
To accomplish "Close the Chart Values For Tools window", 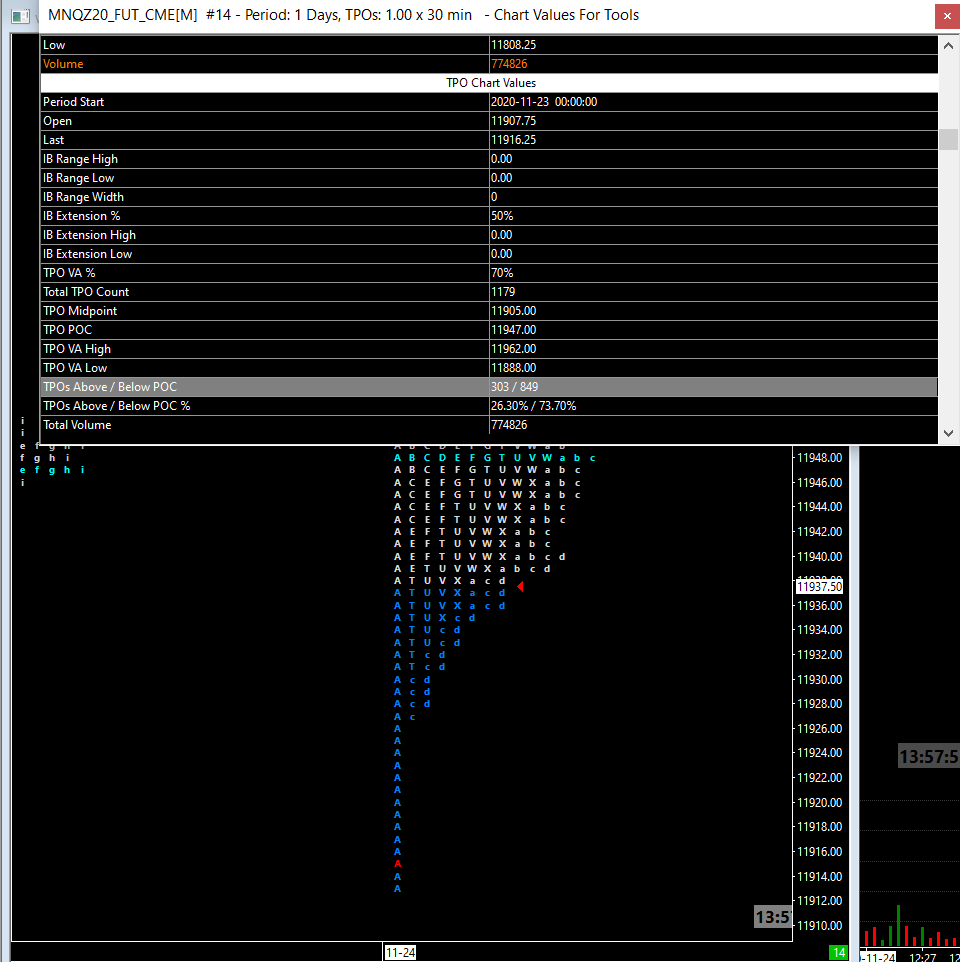I will tap(947, 17).
